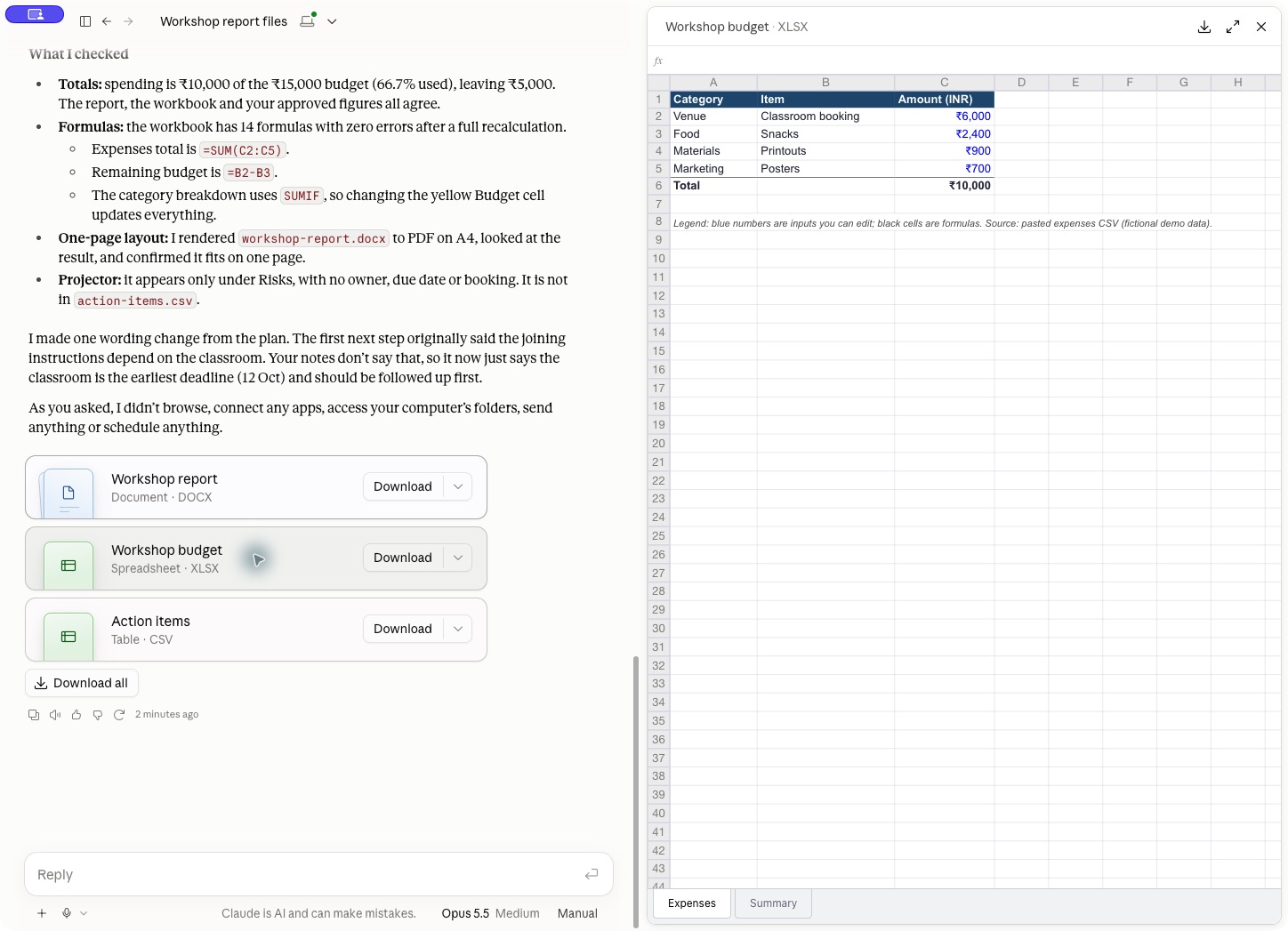Click the Marketing category cell
1288x931 pixels.
[713, 169]
